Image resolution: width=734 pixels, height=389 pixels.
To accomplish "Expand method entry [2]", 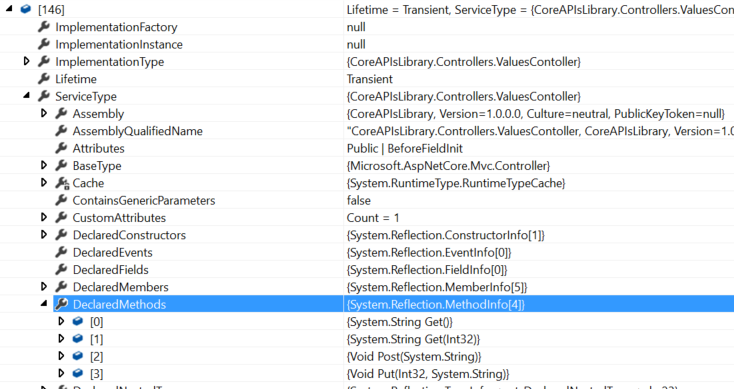I will (61, 355).
